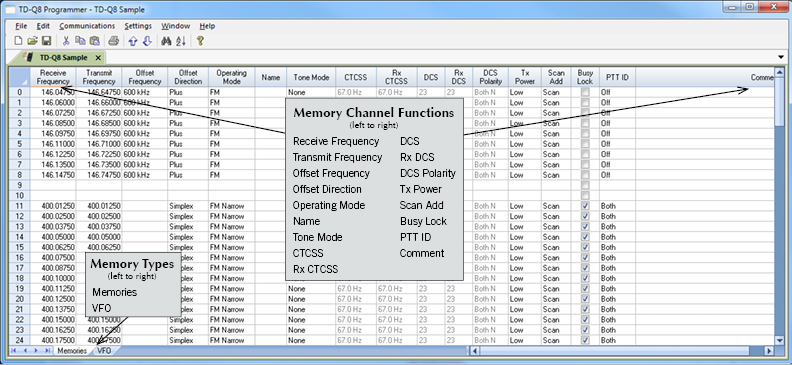
Task: Open Find using the binoculars icon
Action: [x=166, y=41]
